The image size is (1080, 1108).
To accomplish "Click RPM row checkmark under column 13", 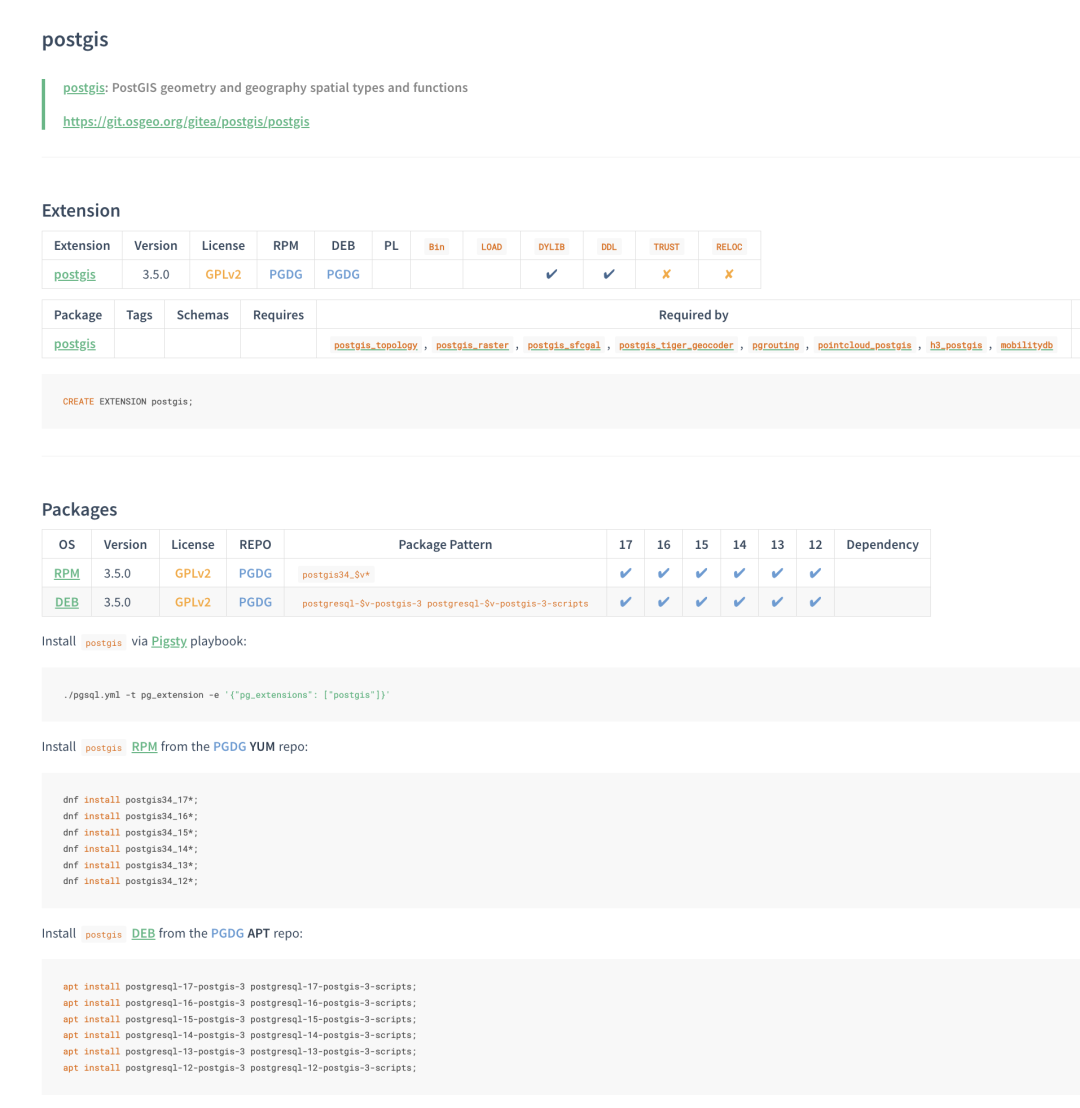I will 777,573.
